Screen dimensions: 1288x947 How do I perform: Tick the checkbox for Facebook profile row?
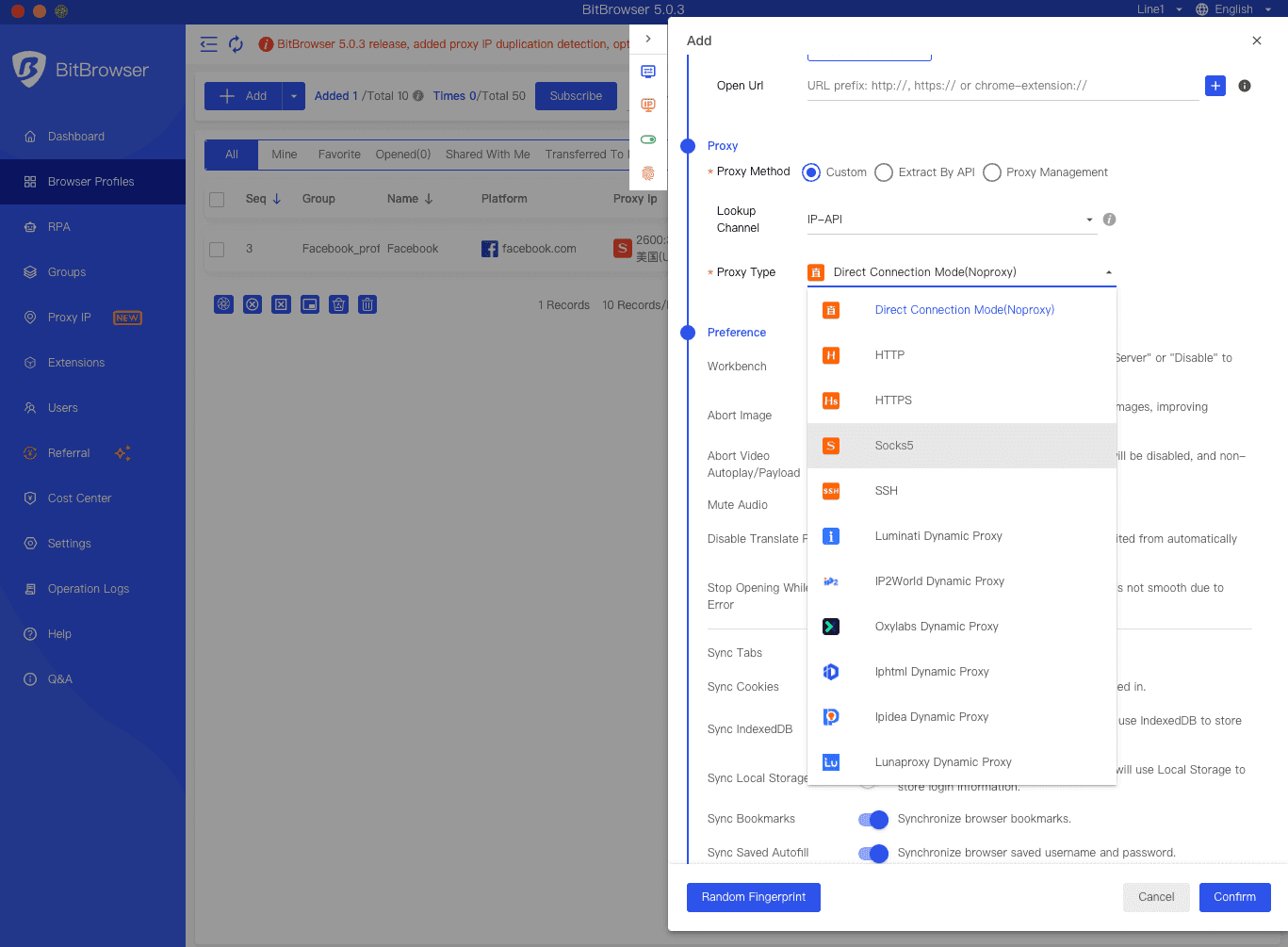(x=217, y=249)
